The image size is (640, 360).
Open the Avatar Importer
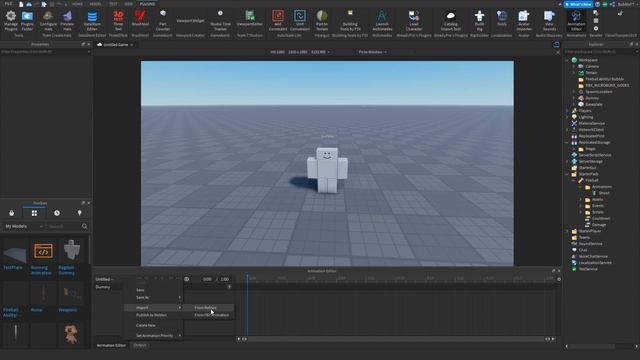pyautogui.click(x=524, y=20)
